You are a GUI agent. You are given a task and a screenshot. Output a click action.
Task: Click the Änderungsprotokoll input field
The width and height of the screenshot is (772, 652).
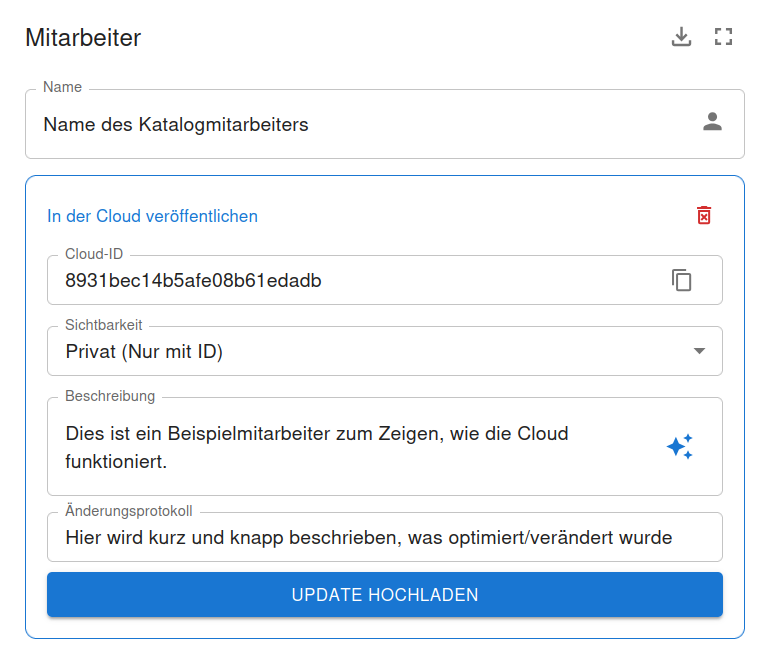pyautogui.click(x=385, y=537)
